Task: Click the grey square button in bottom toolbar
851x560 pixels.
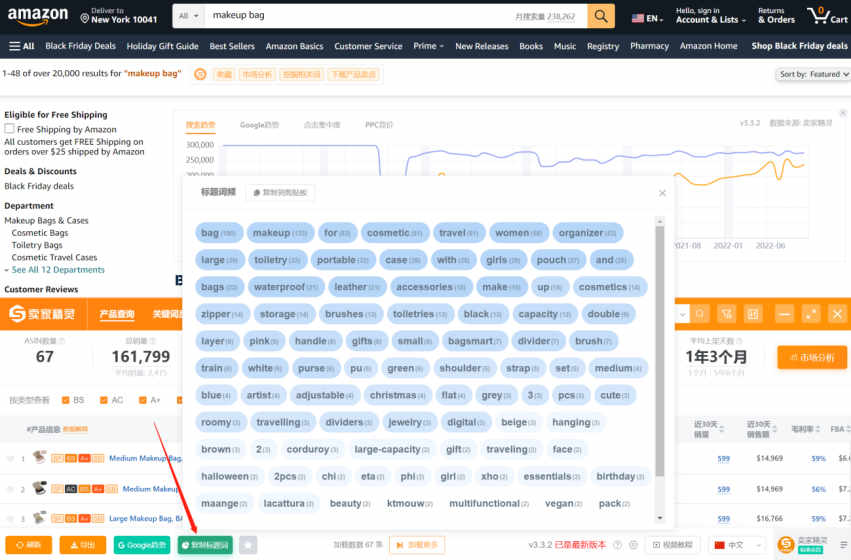Action: pos(248,545)
